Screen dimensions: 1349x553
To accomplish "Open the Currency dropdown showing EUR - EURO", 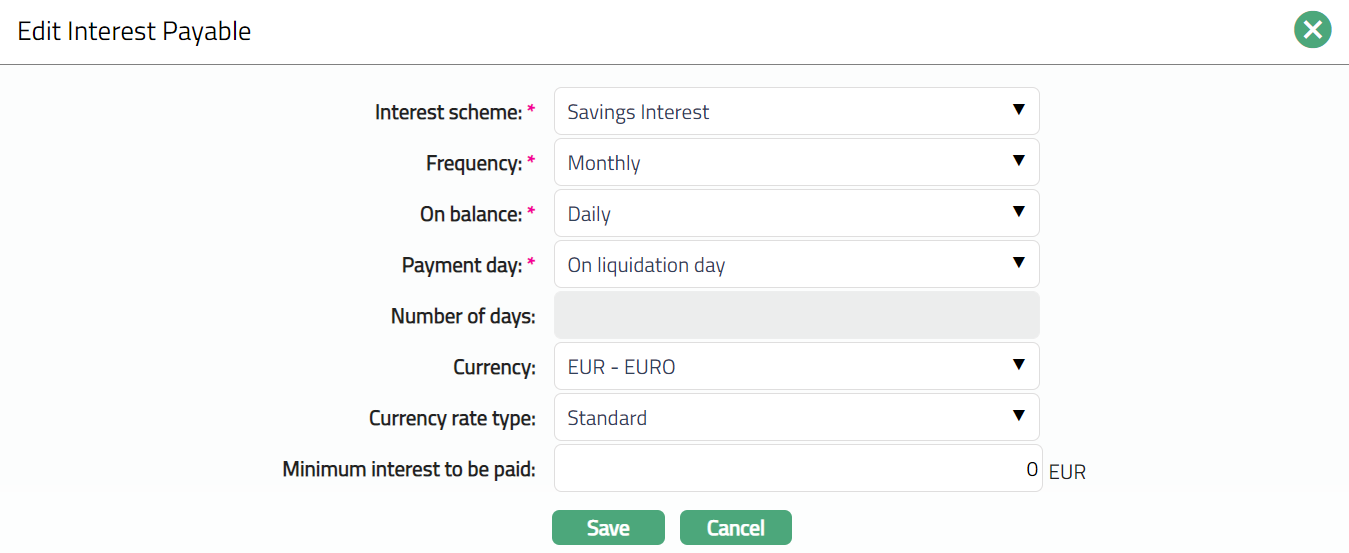I will point(795,366).
